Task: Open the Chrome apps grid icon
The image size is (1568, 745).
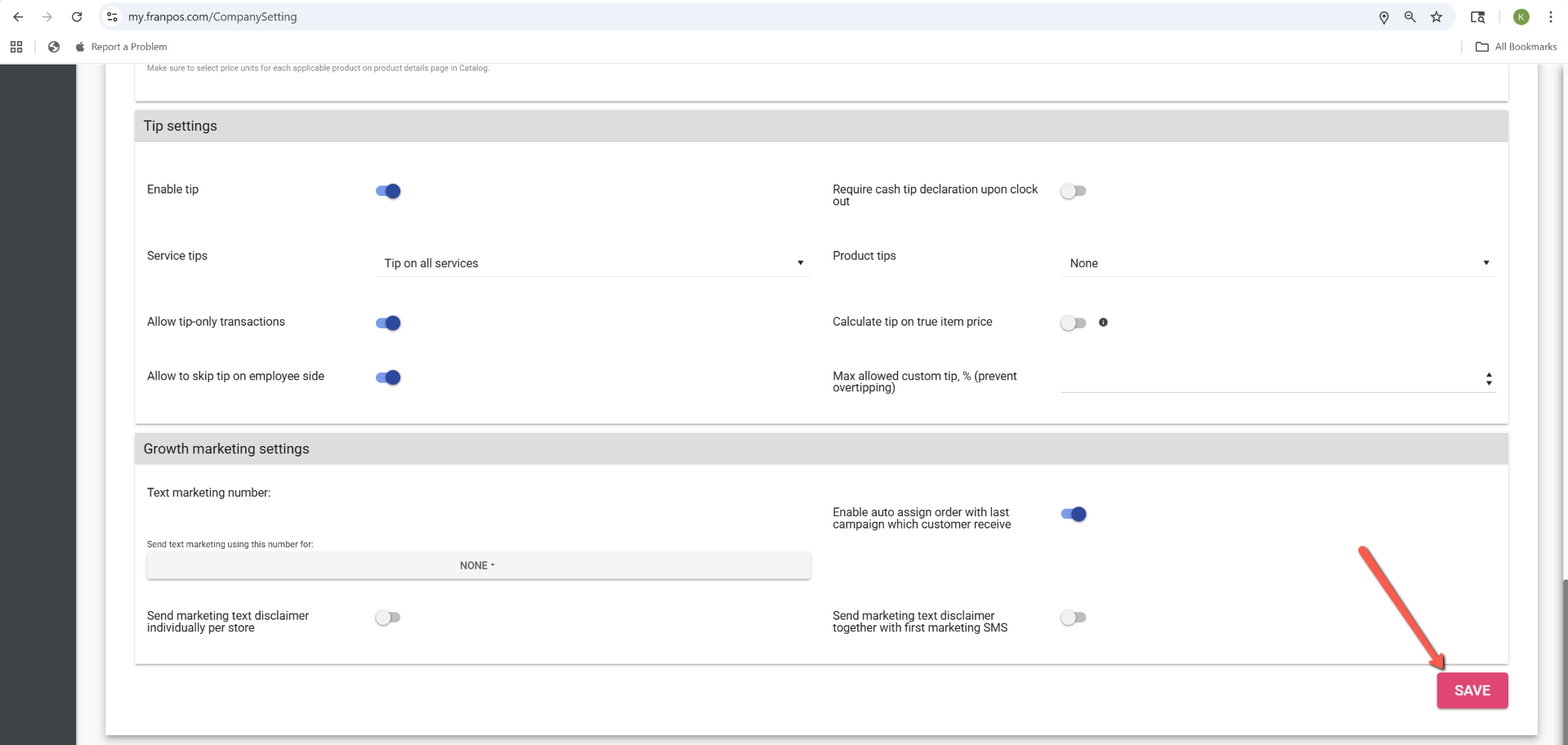Action: pos(16,47)
